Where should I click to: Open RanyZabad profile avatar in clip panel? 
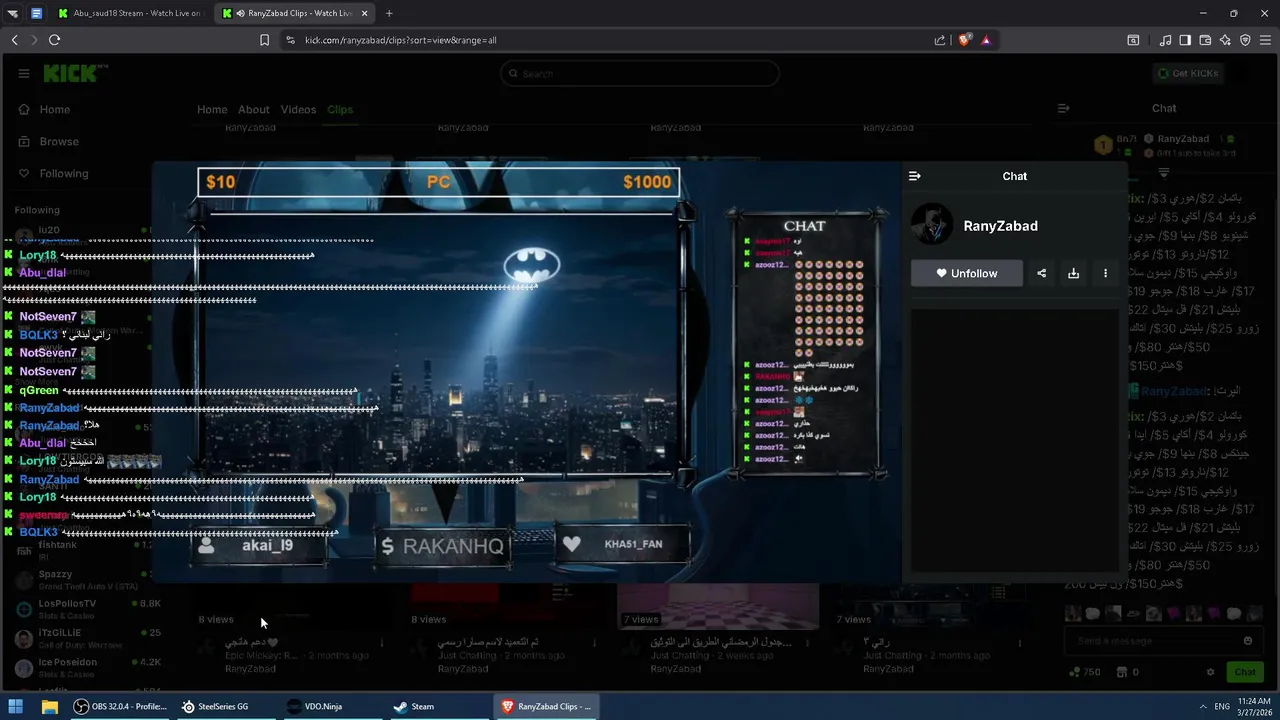[932, 225]
